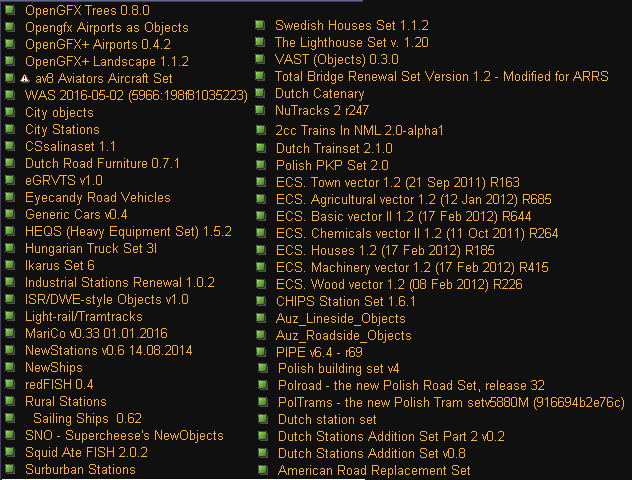Select av8 Aviators Aircraft Set entry
This screenshot has width=632, height=480.
[x=104, y=78]
